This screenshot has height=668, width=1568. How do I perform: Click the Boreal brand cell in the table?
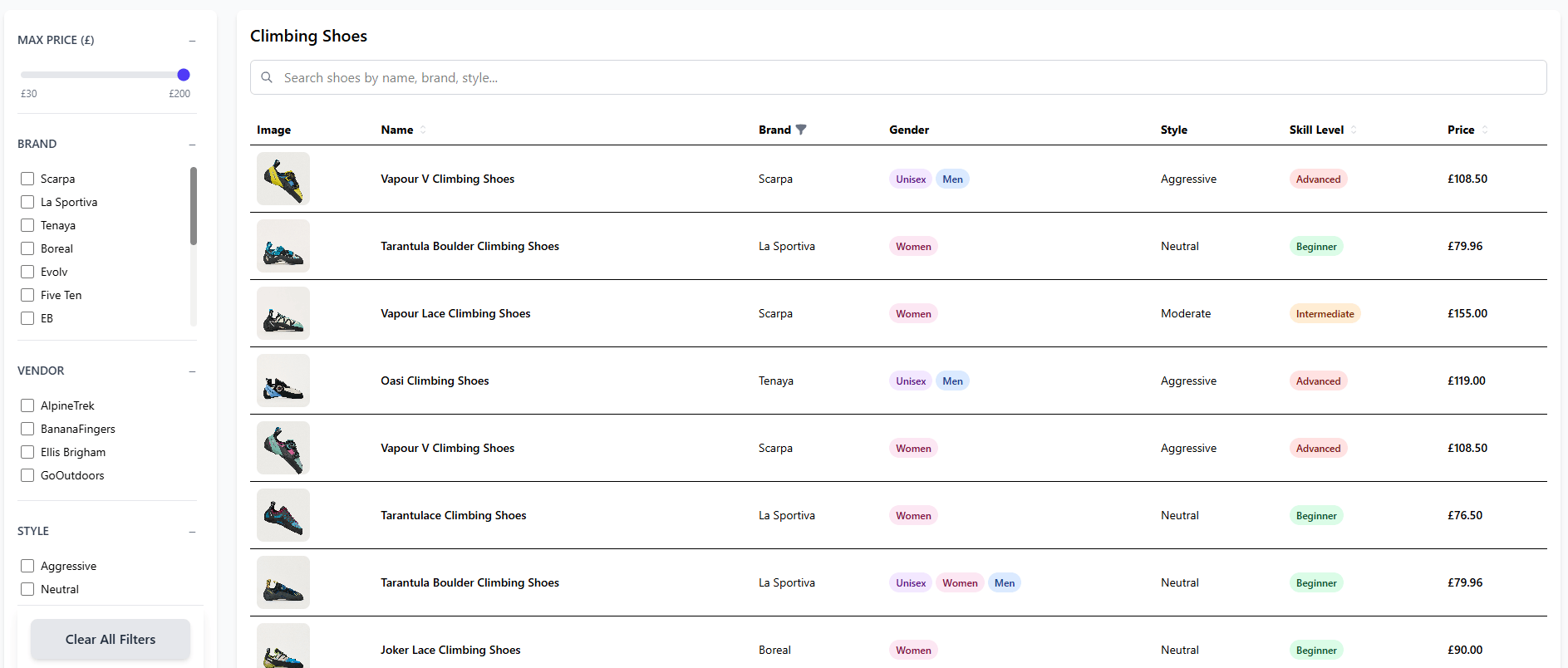coord(774,650)
